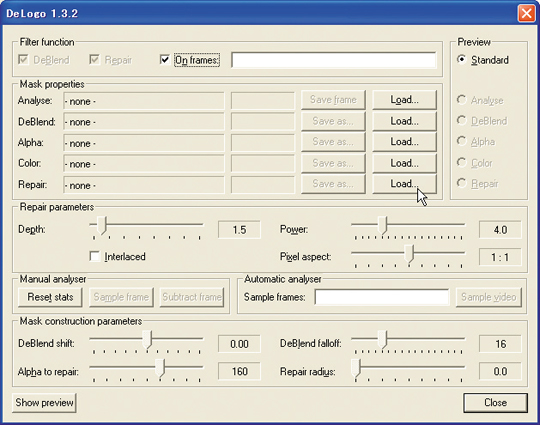Enable the Interlaced checkbox
540x425 pixels.
[x=94, y=257]
